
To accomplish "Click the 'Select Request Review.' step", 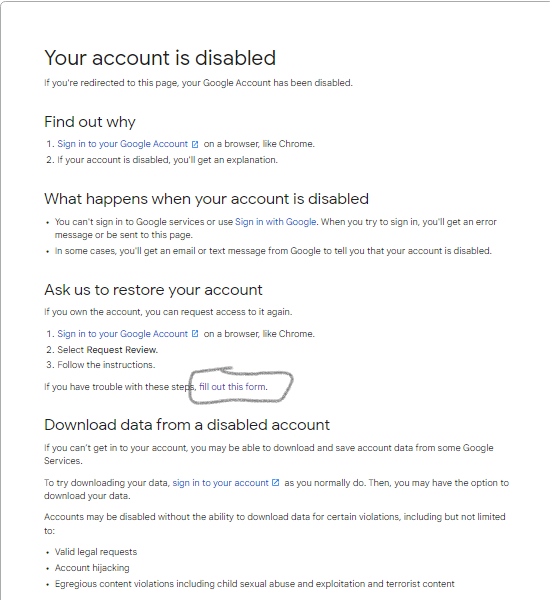I will pyautogui.click(x=108, y=350).
